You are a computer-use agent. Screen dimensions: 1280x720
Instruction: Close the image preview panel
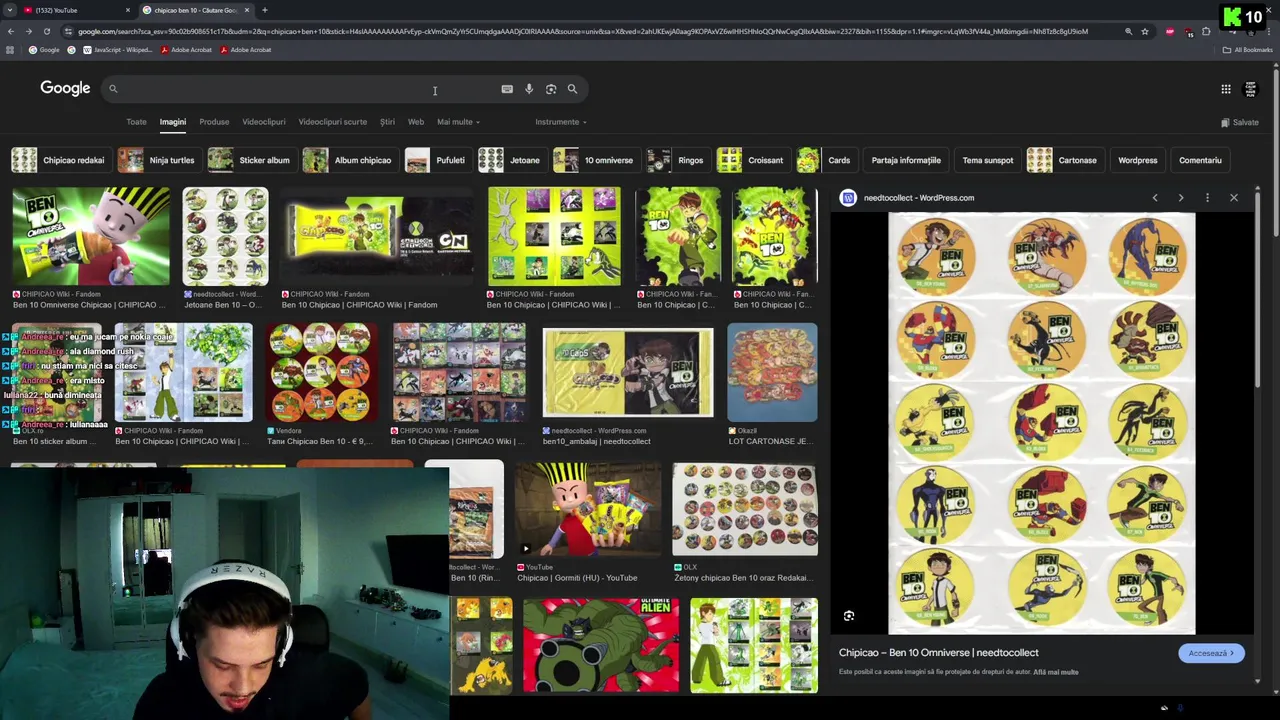[x=1234, y=198]
